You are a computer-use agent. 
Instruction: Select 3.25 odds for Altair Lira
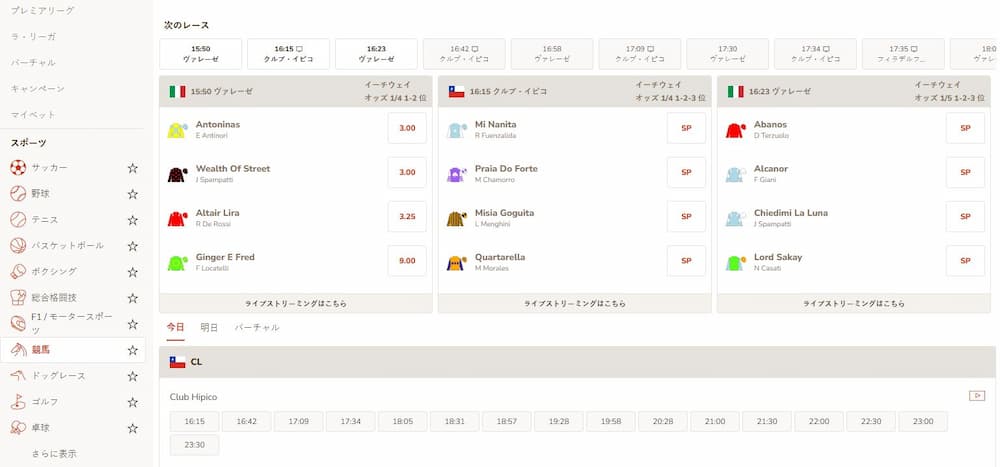tap(407, 217)
